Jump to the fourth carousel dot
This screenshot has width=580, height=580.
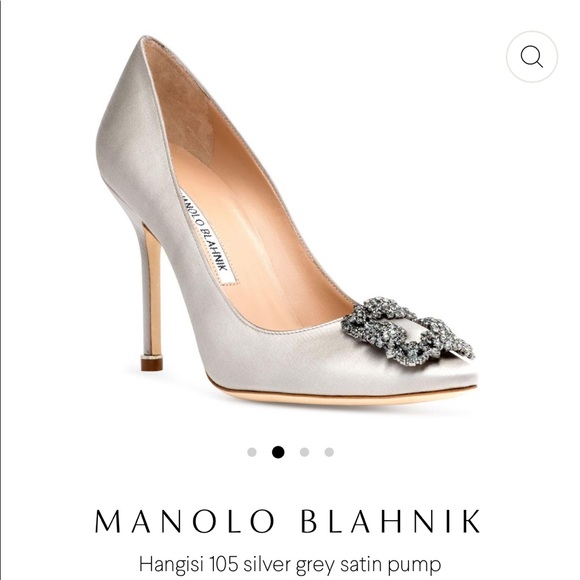click(x=329, y=452)
